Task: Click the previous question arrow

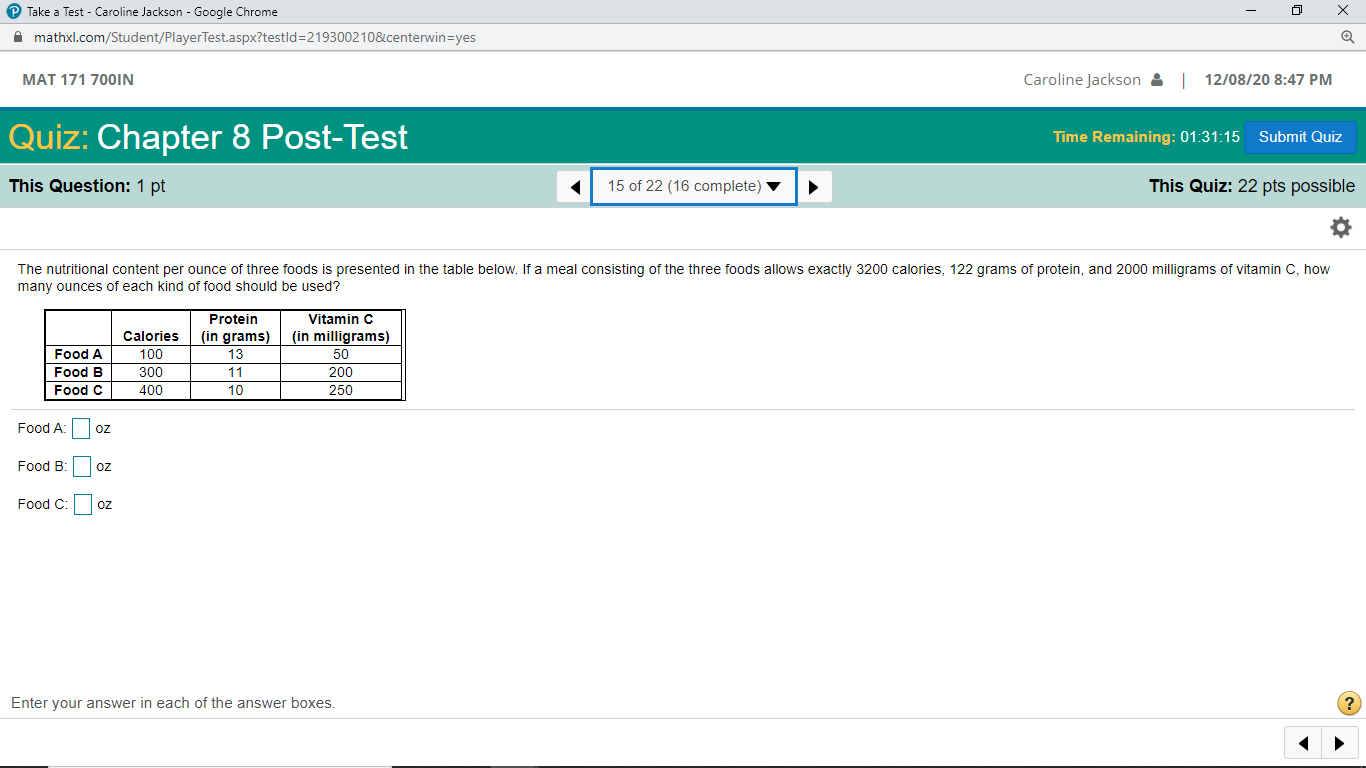Action: (x=573, y=186)
